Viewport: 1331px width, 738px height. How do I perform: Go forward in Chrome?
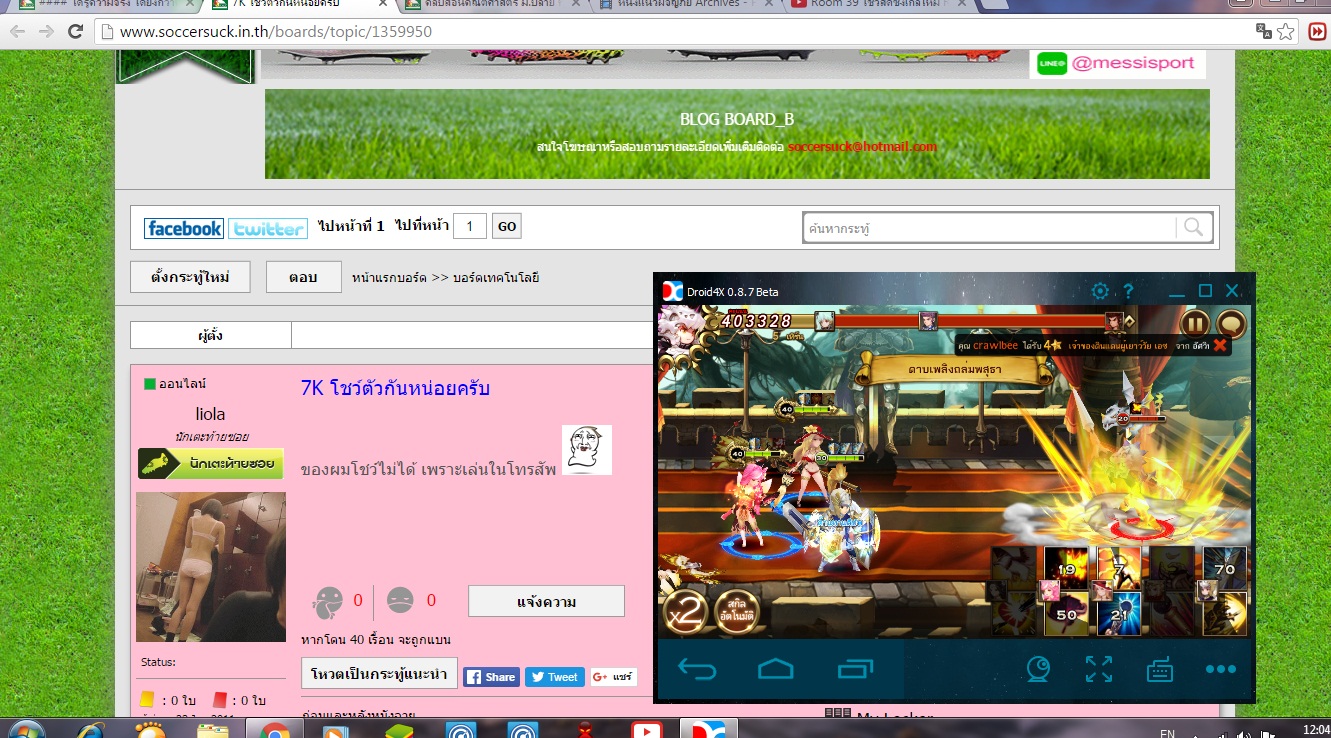click(x=46, y=31)
